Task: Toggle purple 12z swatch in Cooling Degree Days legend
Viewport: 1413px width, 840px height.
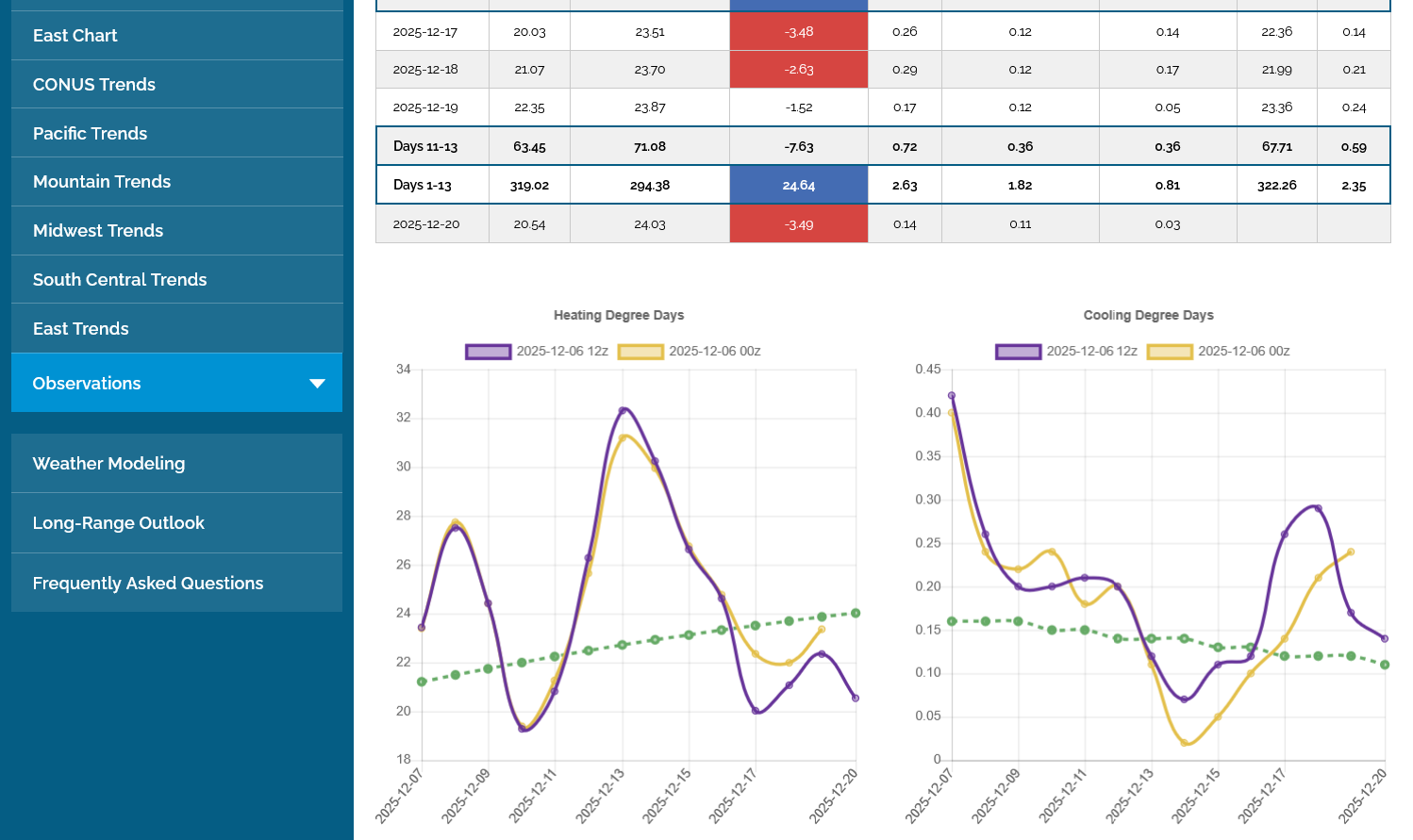Action: [1018, 352]
